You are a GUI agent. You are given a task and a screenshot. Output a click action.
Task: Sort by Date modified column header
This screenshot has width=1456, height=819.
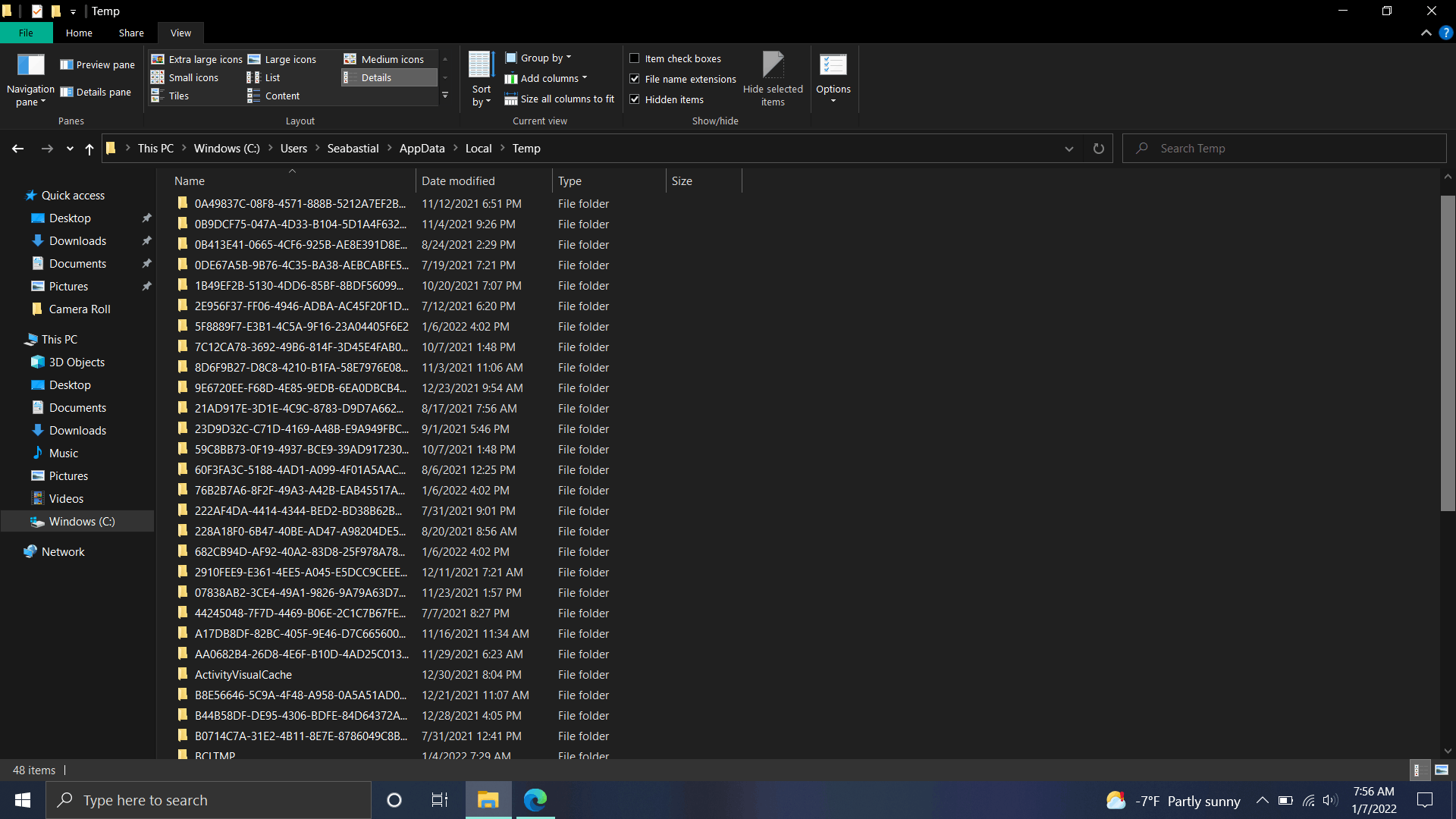(x=458, y=181)
